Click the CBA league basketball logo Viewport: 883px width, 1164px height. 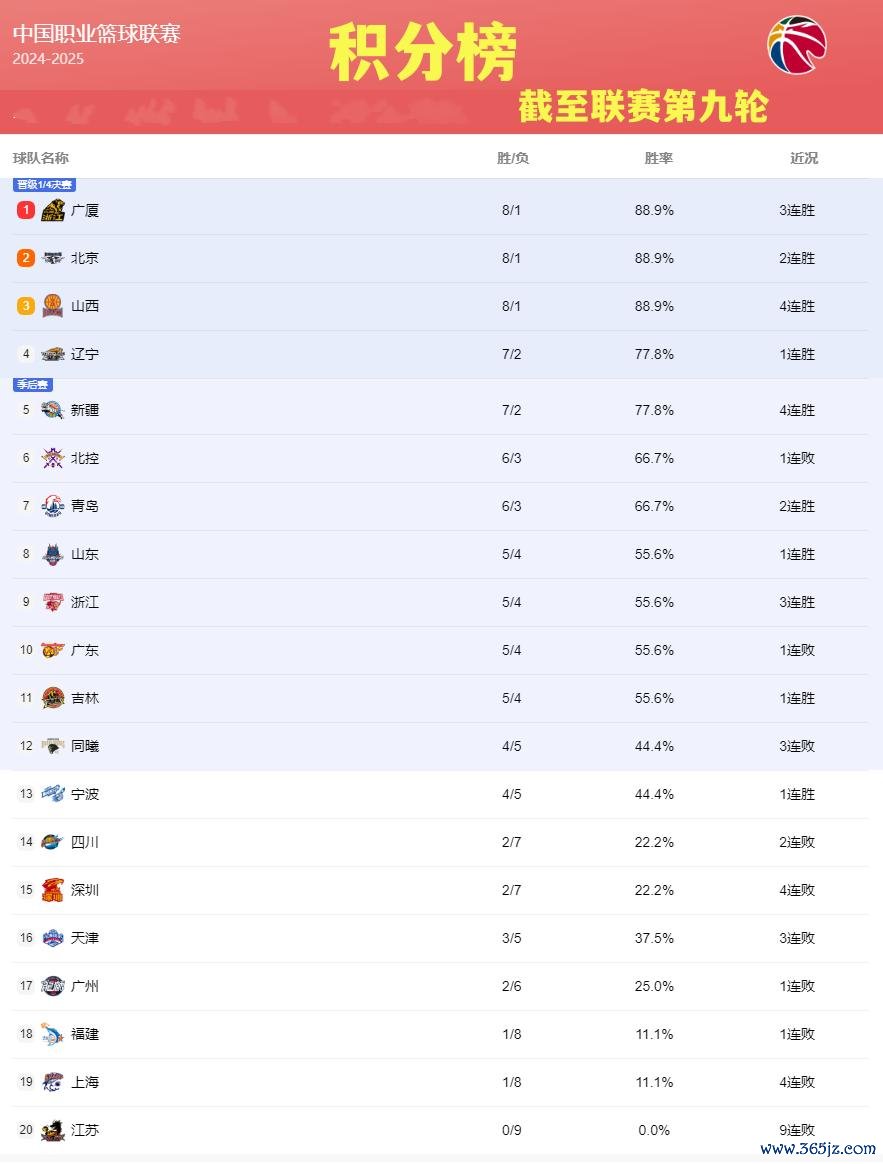tap(797, 45)
